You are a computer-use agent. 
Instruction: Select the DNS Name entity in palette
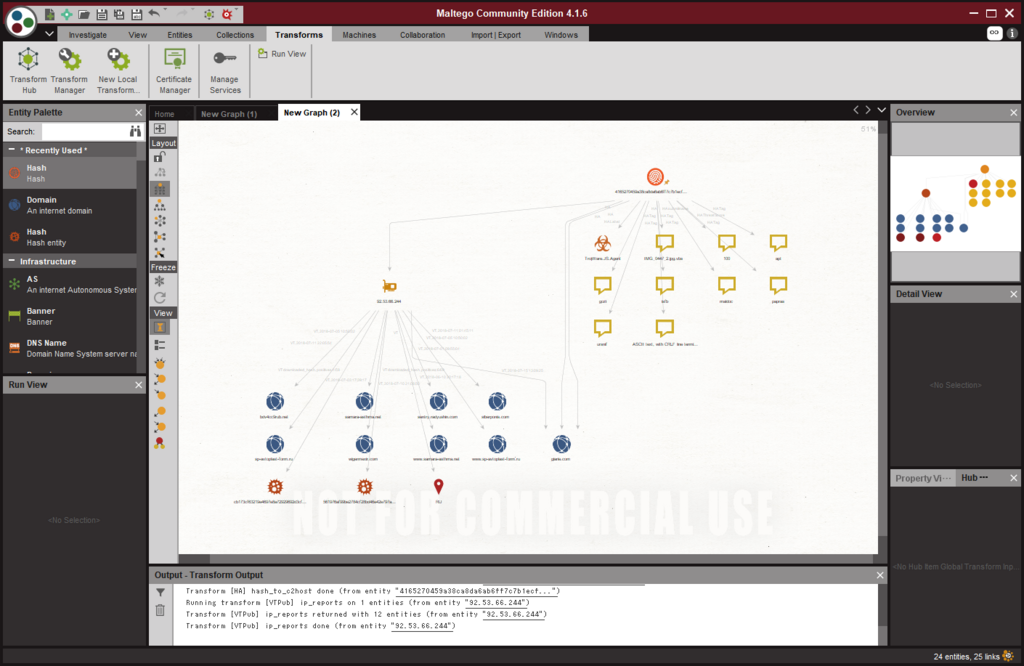tap(70, 348)
